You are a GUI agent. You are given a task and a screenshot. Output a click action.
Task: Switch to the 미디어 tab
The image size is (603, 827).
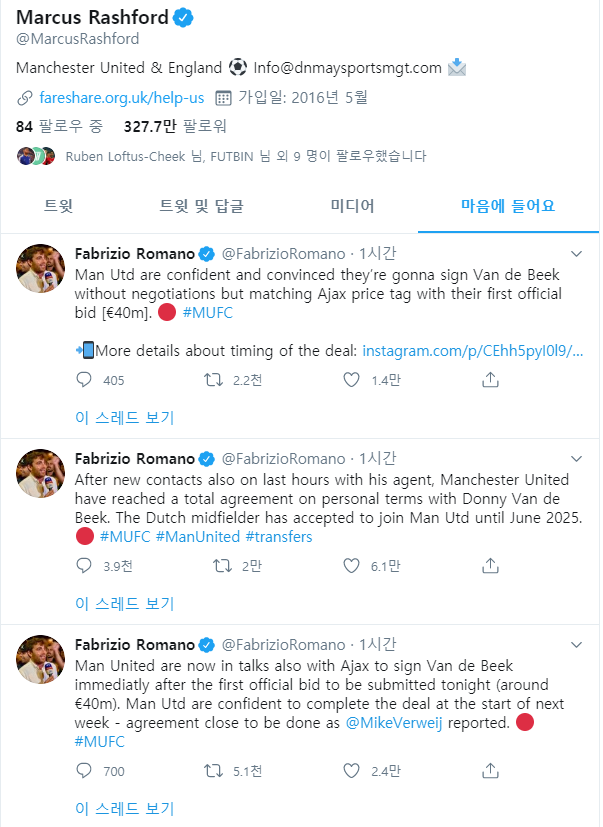tap(352, 206)
